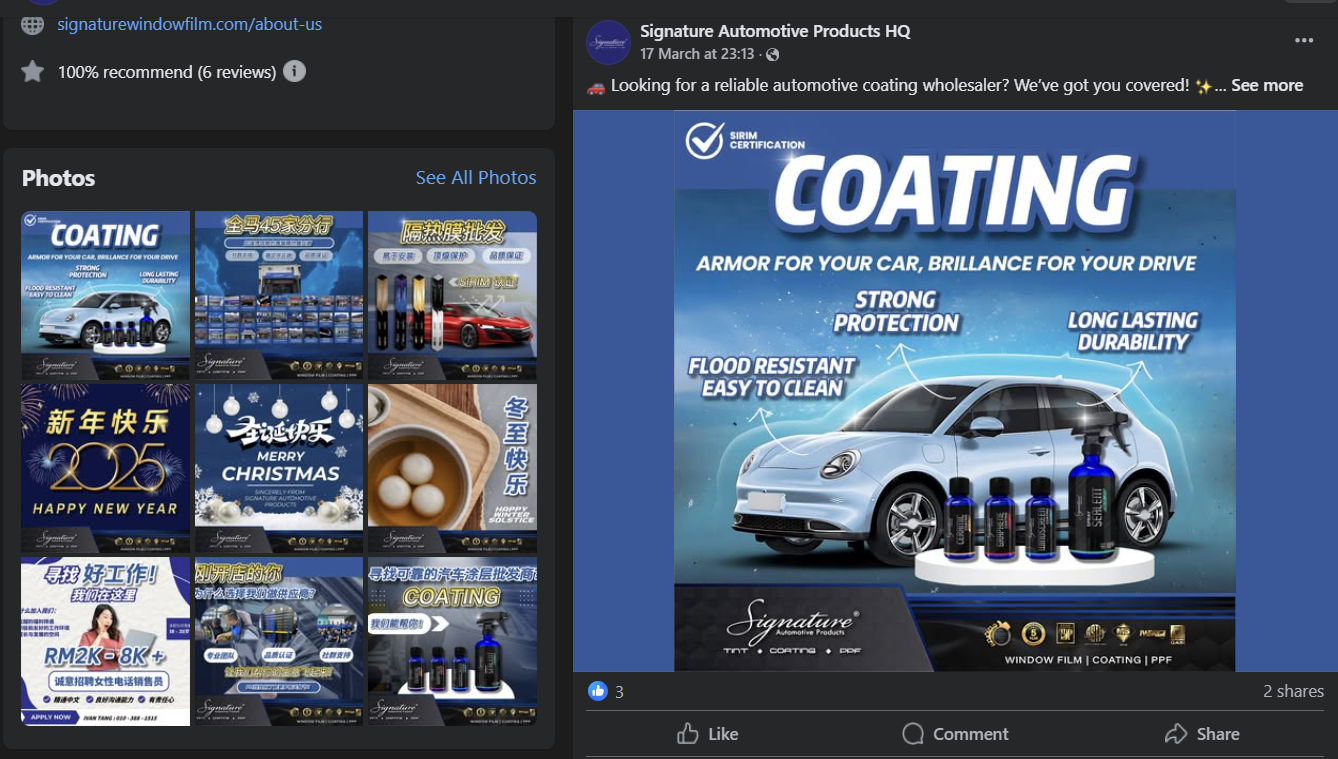1338x759 pixels.
Task: Click the Signature Automotive Products HQ name
Action: point(775,31)
